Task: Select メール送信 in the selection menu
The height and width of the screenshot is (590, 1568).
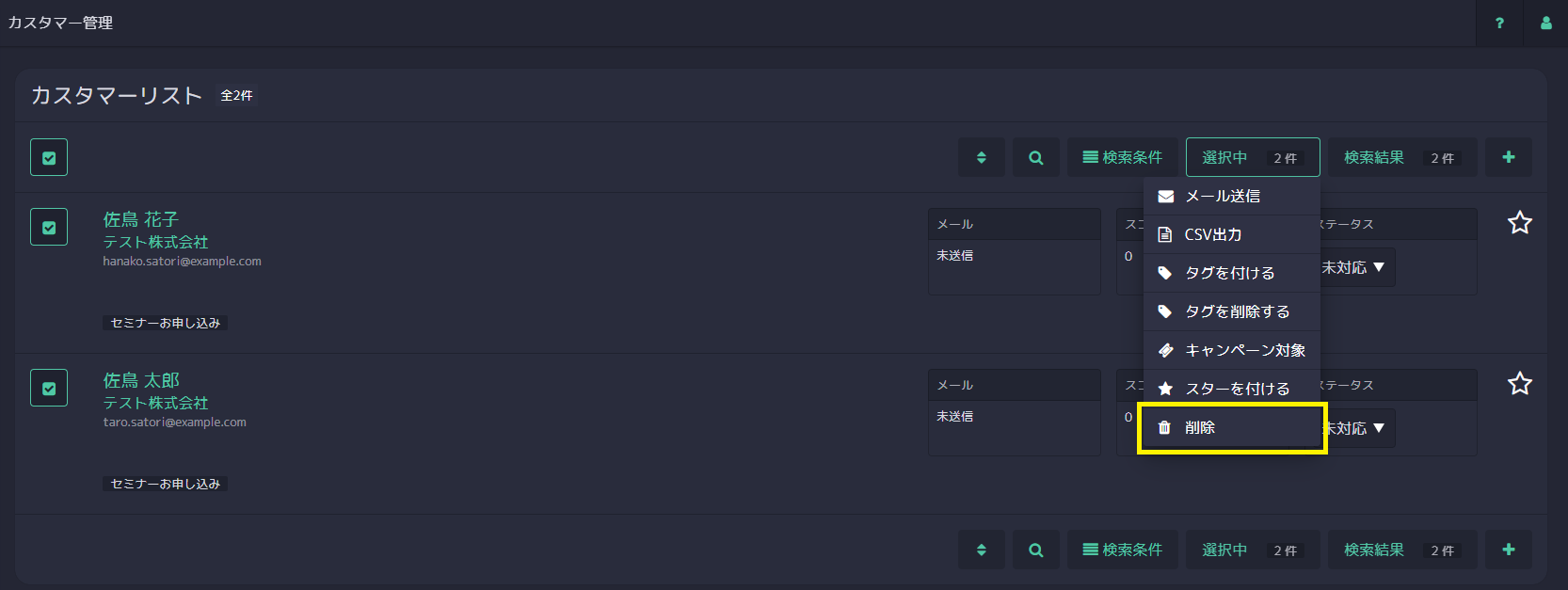Action: 1232,196
